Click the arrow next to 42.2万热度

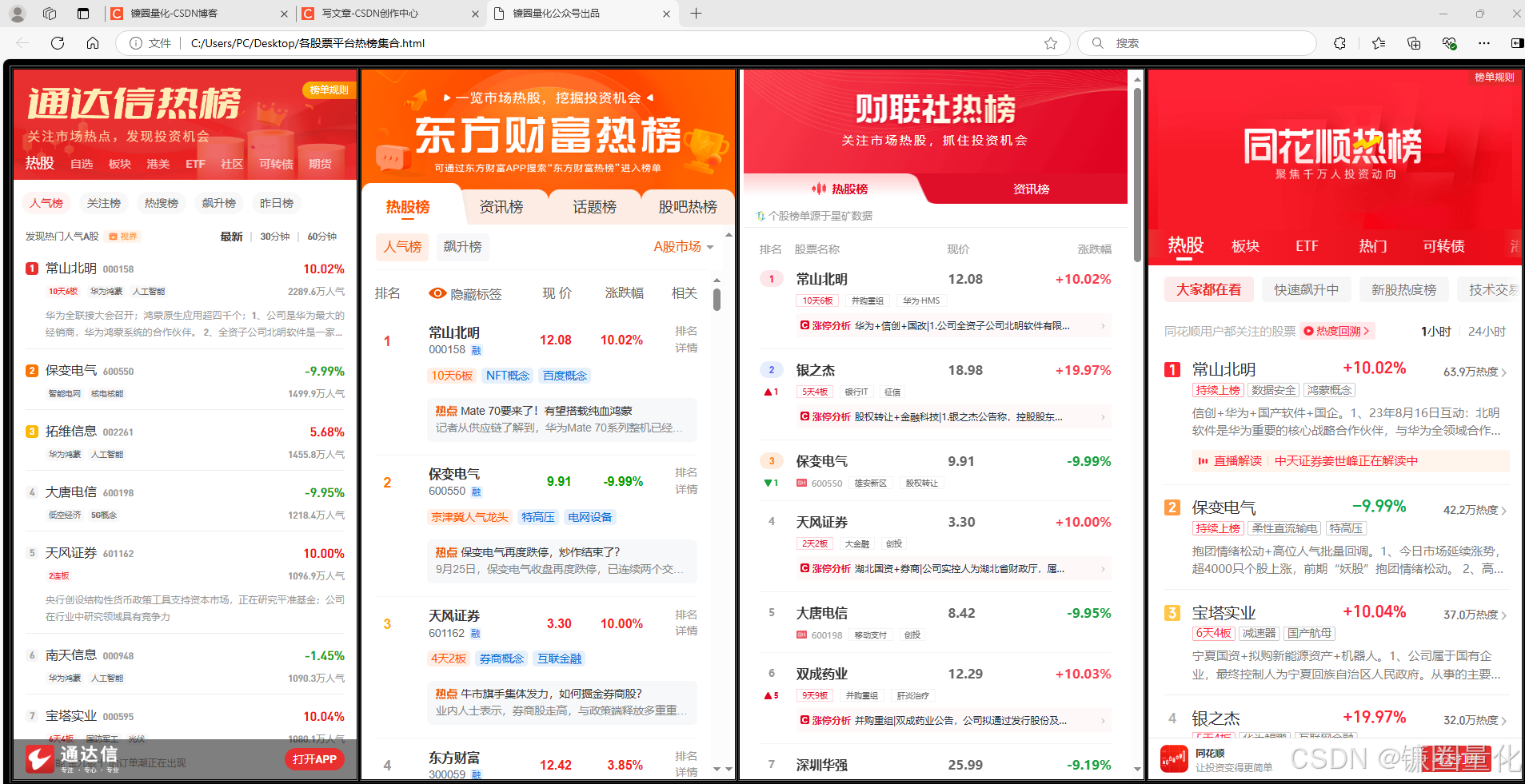[x=1504, y=511]
